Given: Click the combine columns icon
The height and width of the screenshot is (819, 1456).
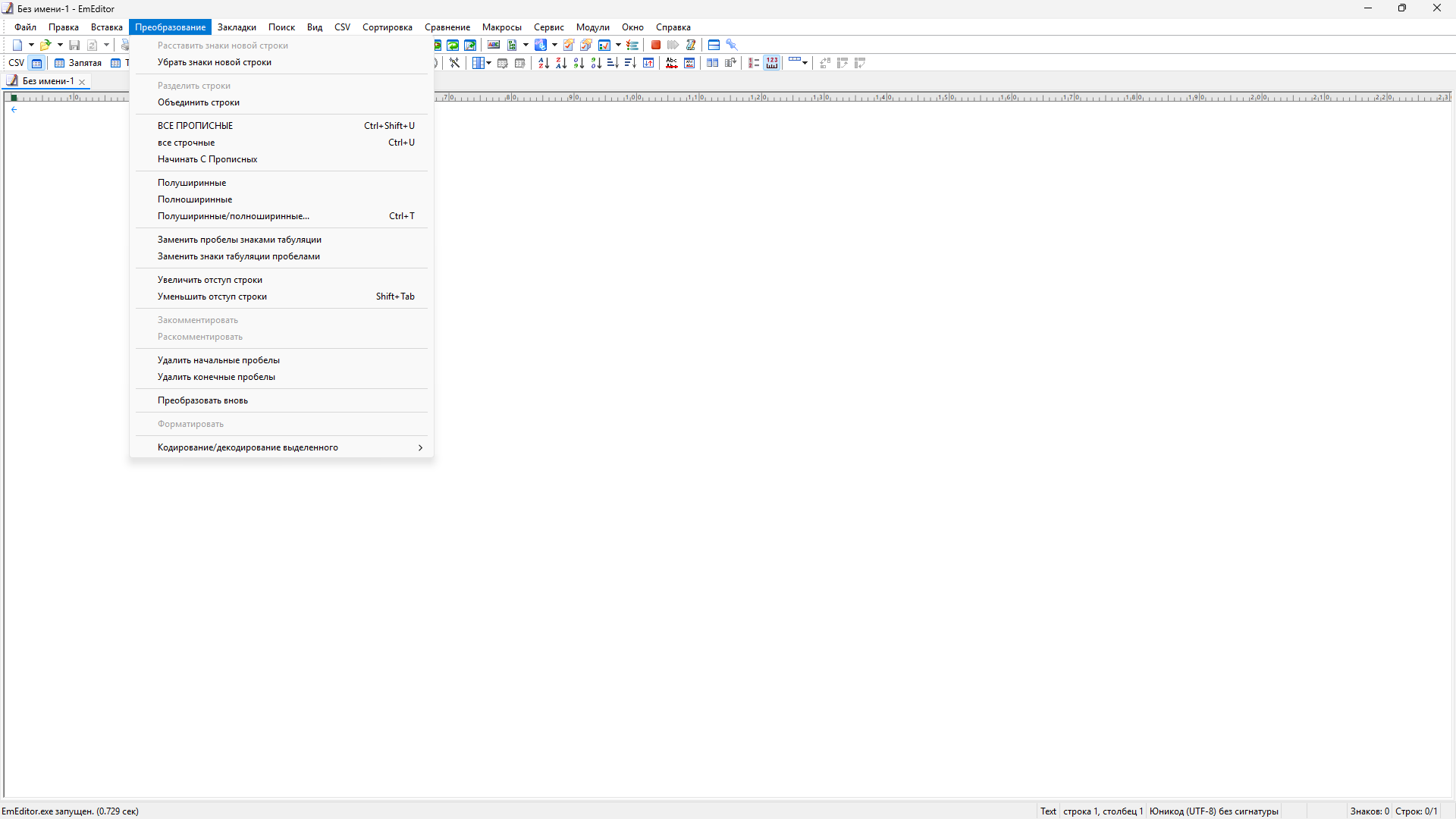Looking at the screenshot, I should 730,64.
